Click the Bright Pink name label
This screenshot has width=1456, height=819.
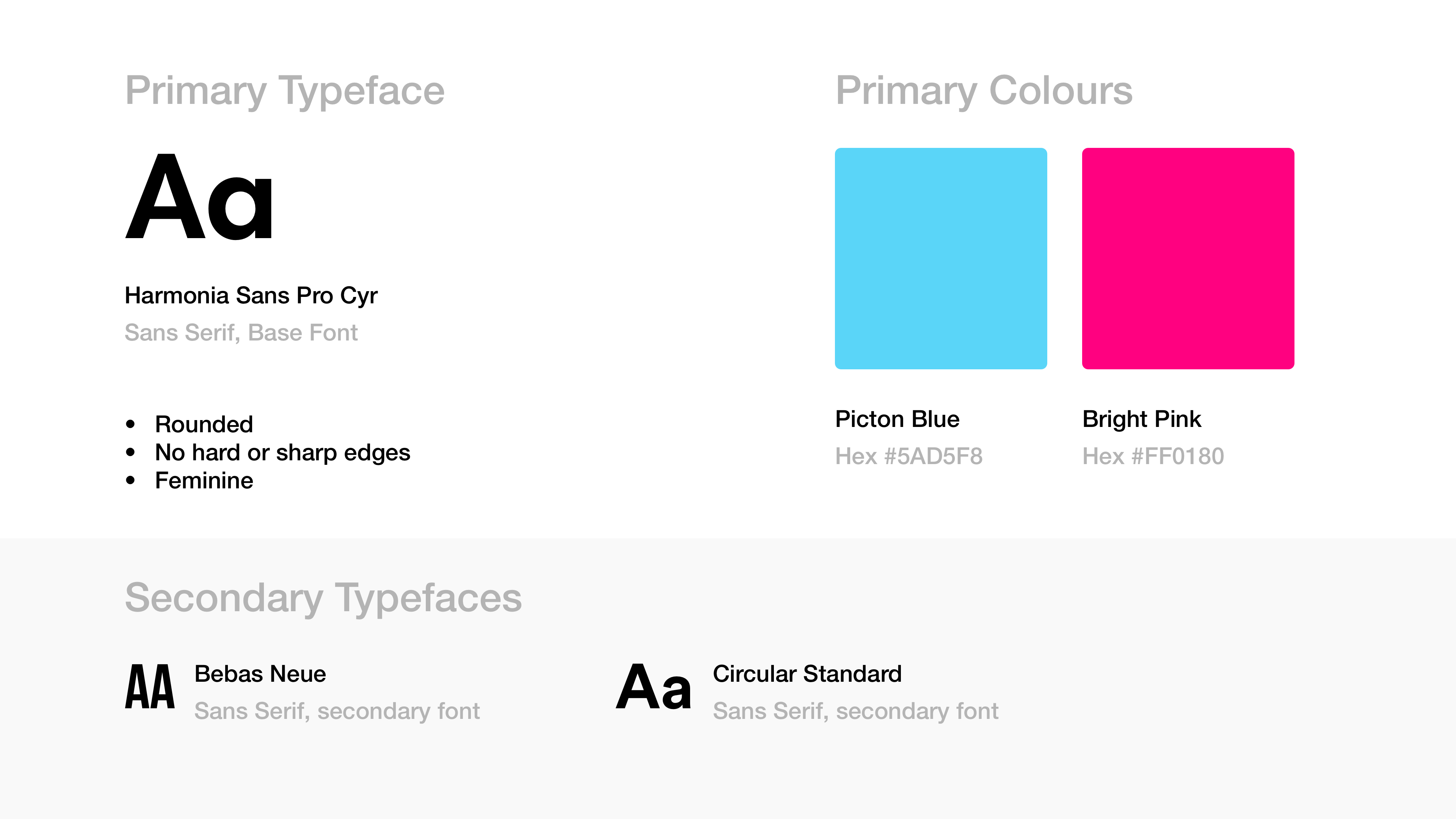click(x=1142, y=419)
